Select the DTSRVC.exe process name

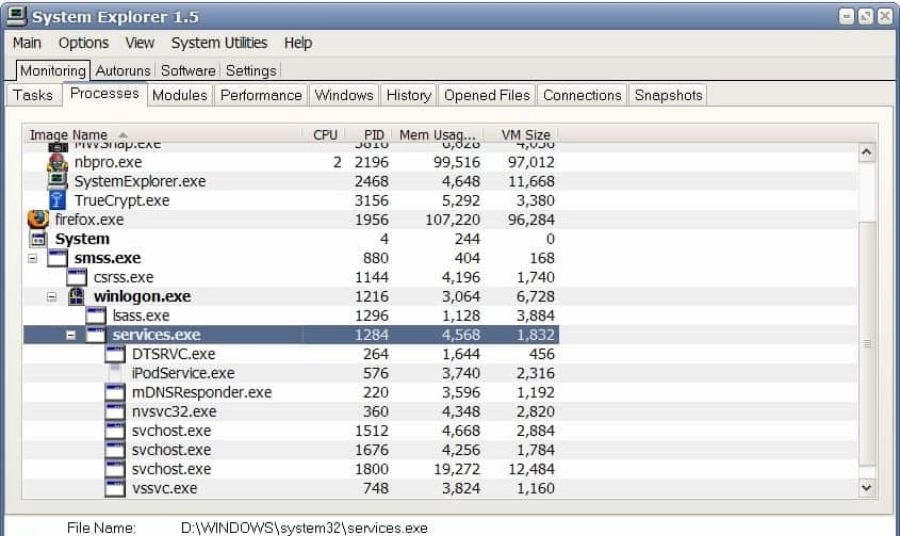173,354
